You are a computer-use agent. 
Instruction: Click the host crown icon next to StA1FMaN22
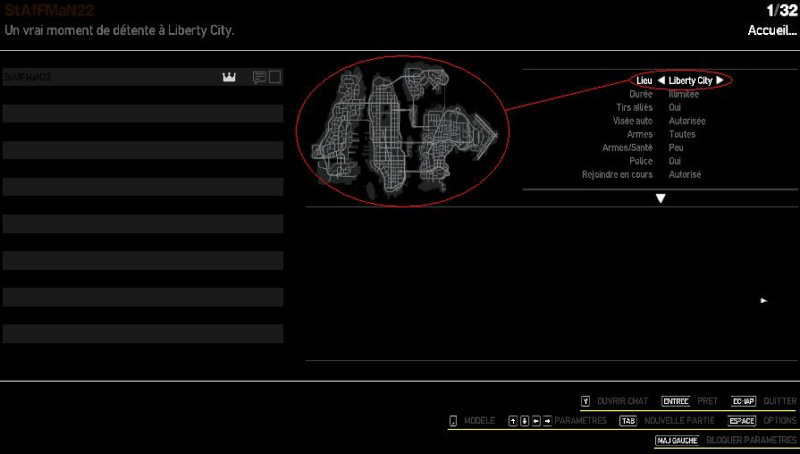pyautogui.click(x=229, y=78)
